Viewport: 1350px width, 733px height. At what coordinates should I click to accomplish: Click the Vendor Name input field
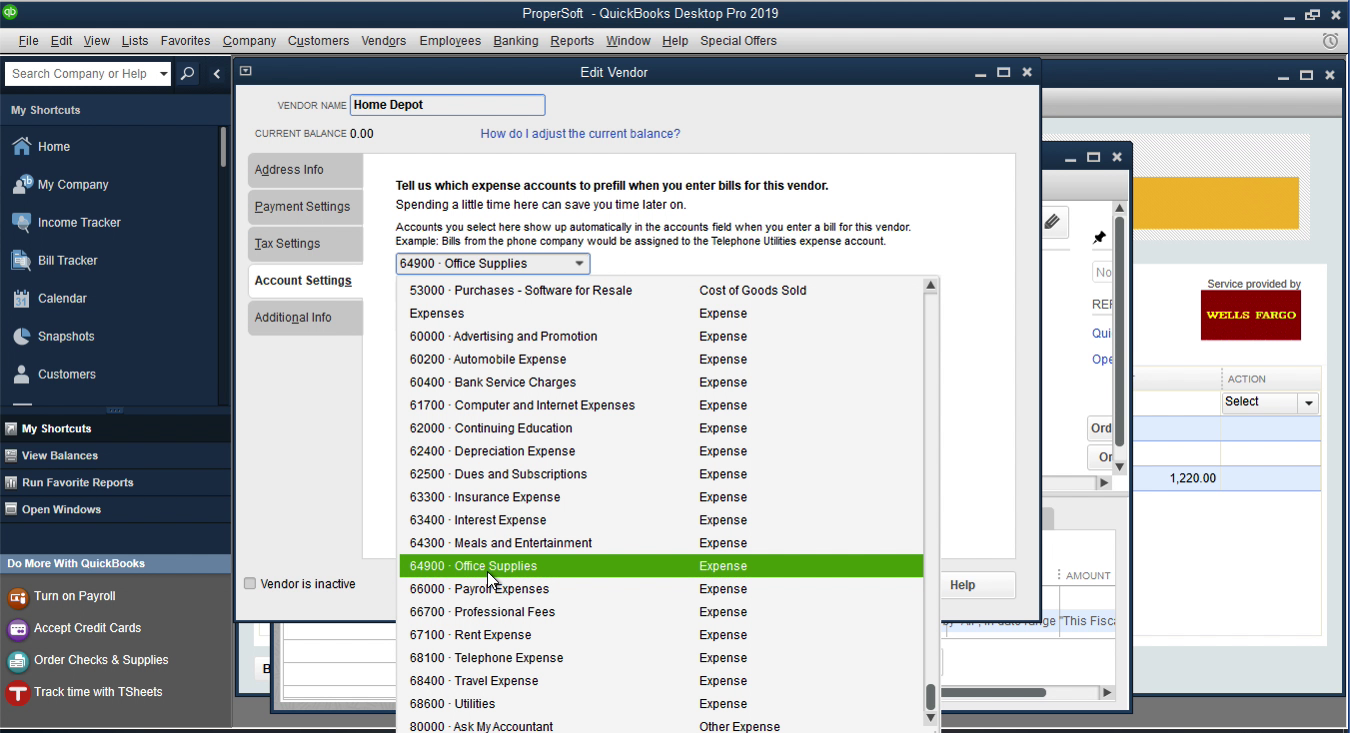coord(447,105)
